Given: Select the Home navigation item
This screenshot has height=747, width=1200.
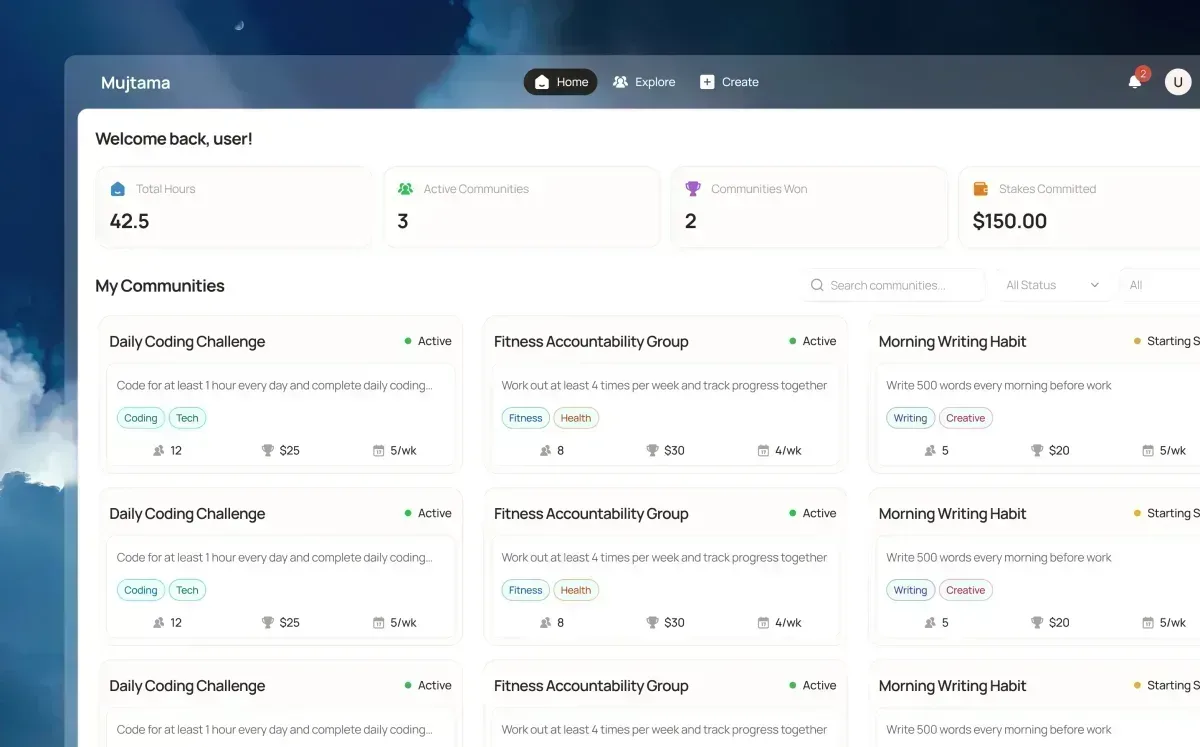Looking at the screenshot, I should click(x=560, y=81).
